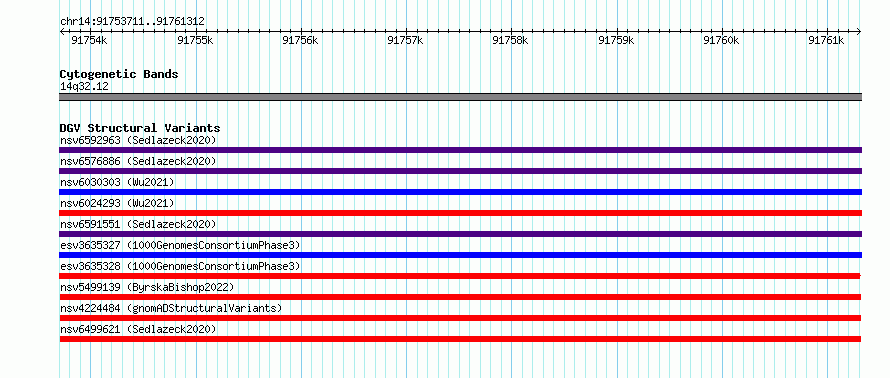Select the blue bar under esv3635327
Screen dimensions: 890x378
[460, 255]
